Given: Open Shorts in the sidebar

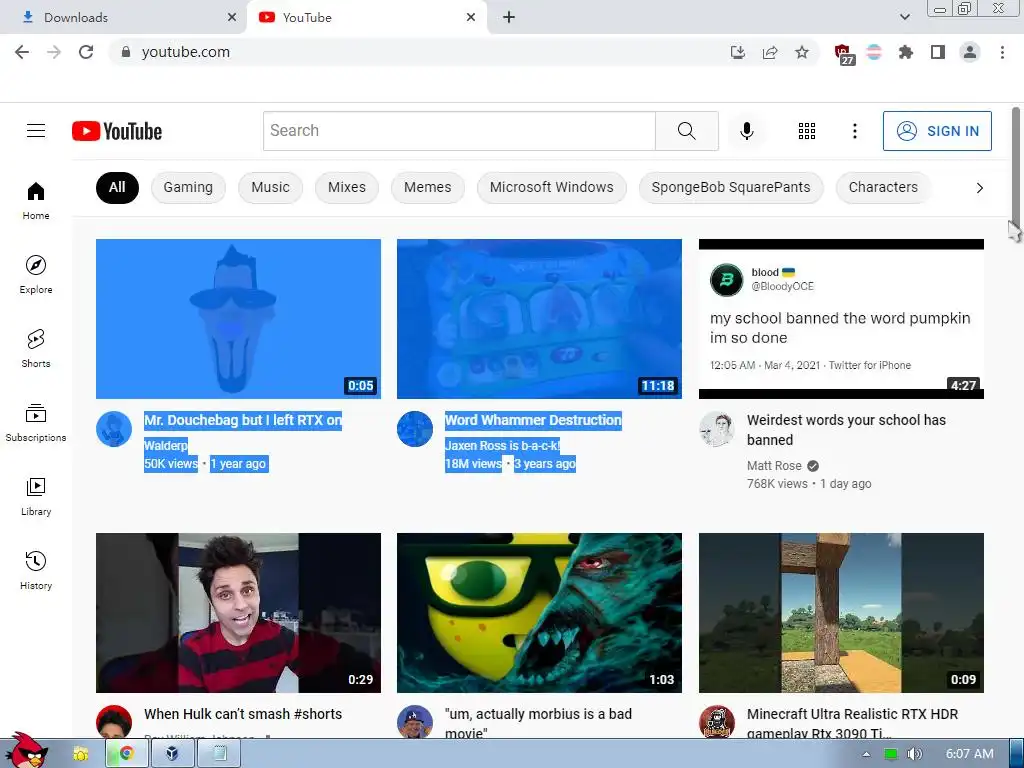Looking at the screenshot, I should point(36,348).
